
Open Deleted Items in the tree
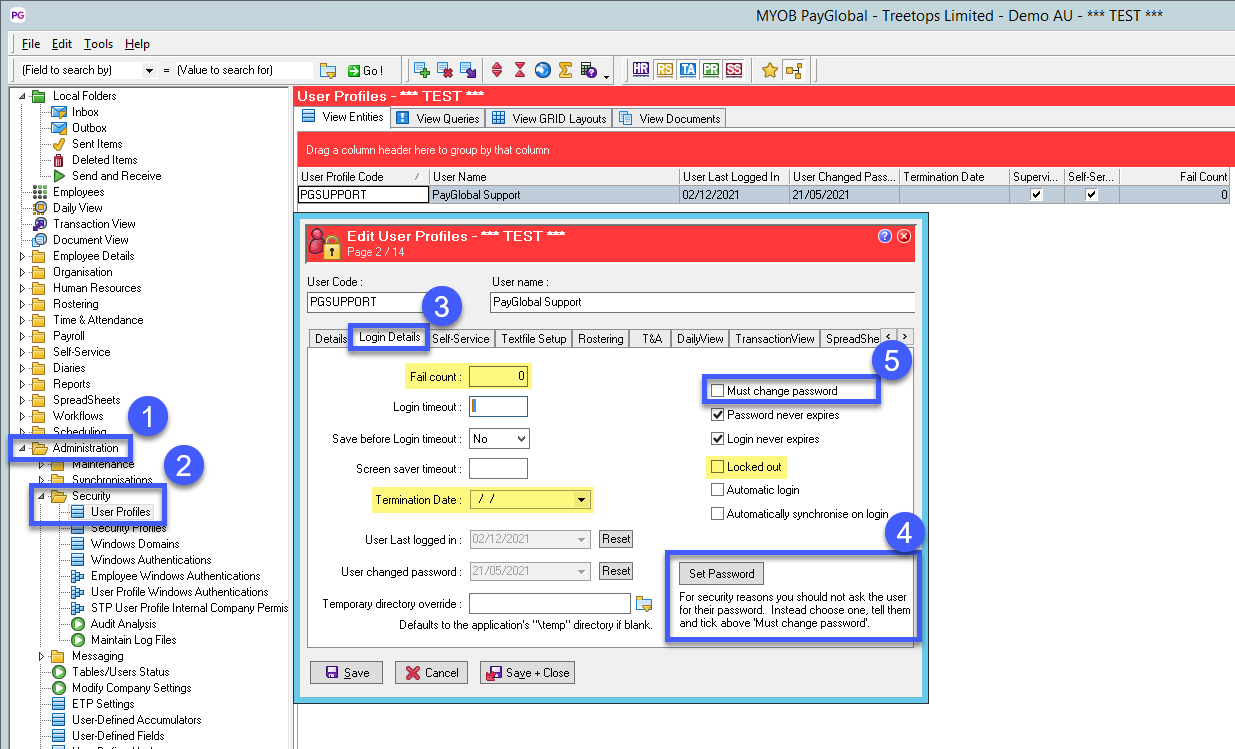pos(104,160)
